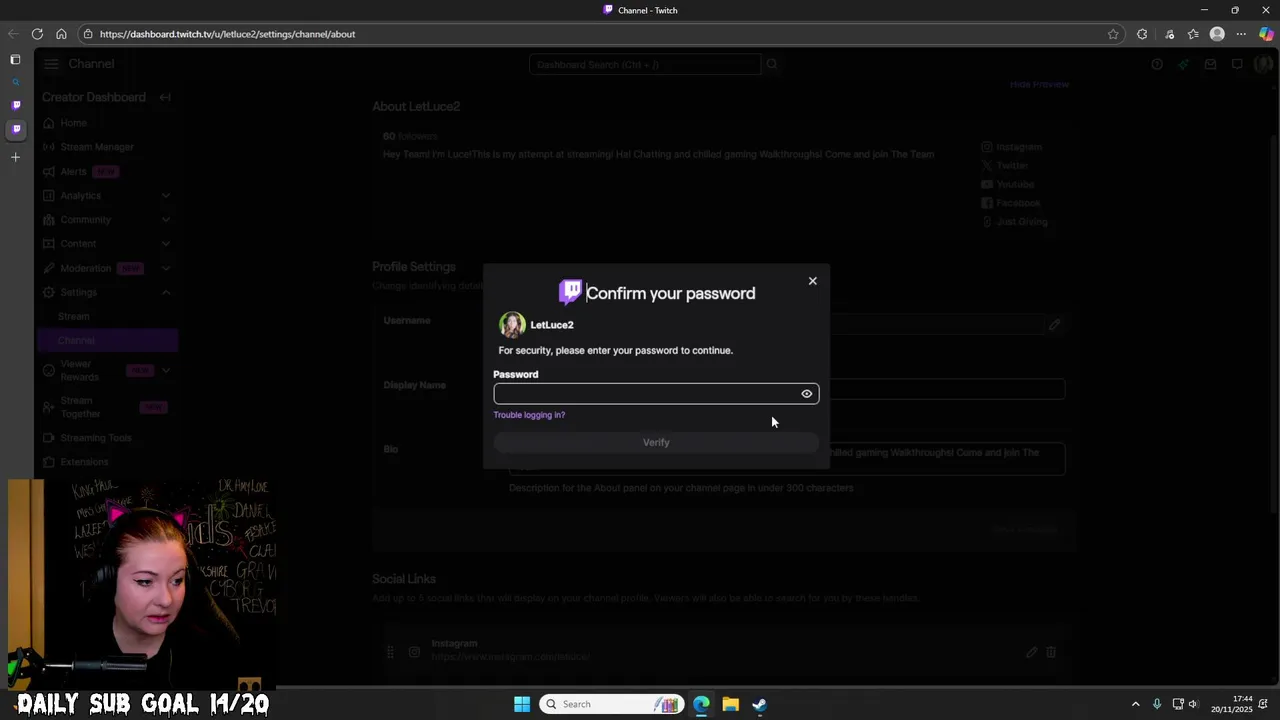
Task: Click the browser address bar URL
Action: 227,34
